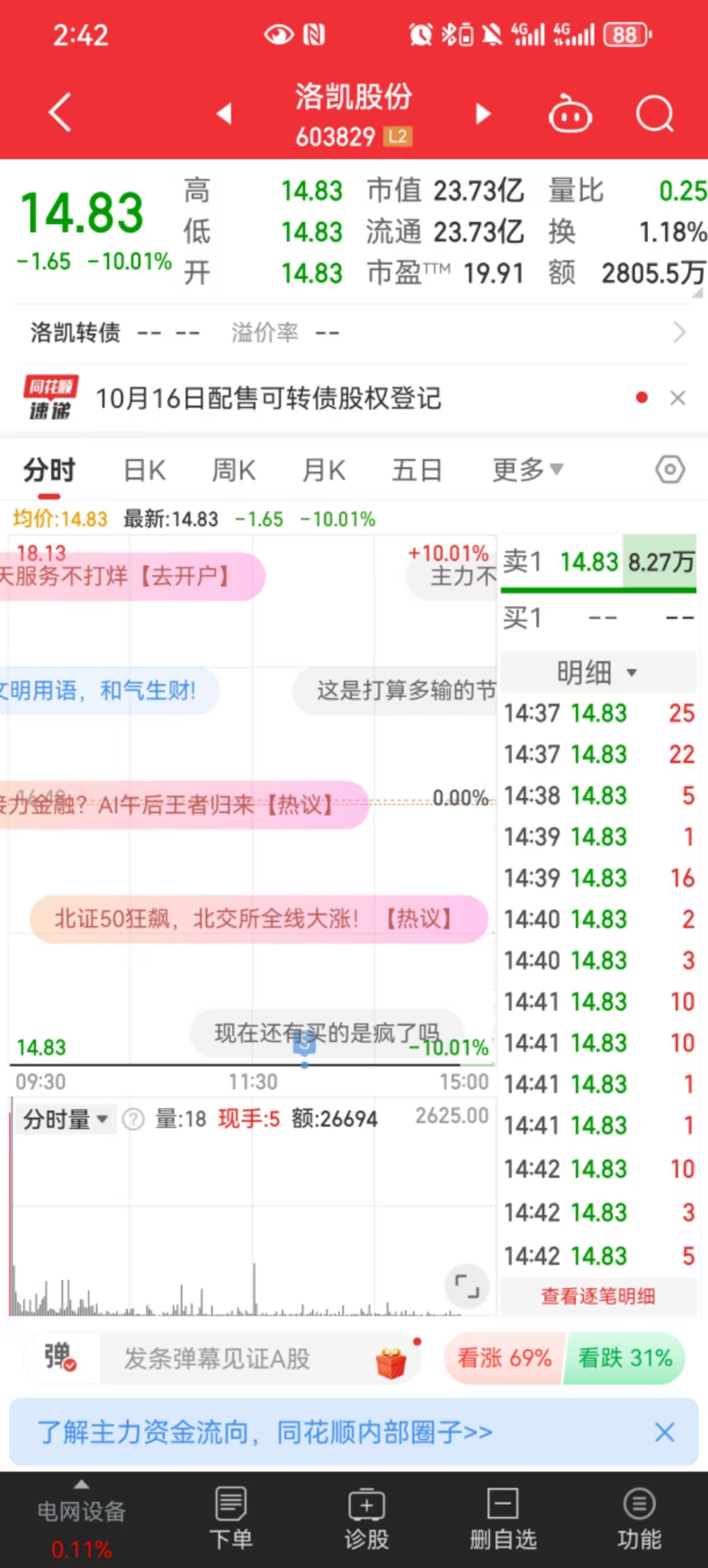708x1568 pixels.
Task: Tap the 14:38 14.83 trade row
Action: click(x=599, y=795)
